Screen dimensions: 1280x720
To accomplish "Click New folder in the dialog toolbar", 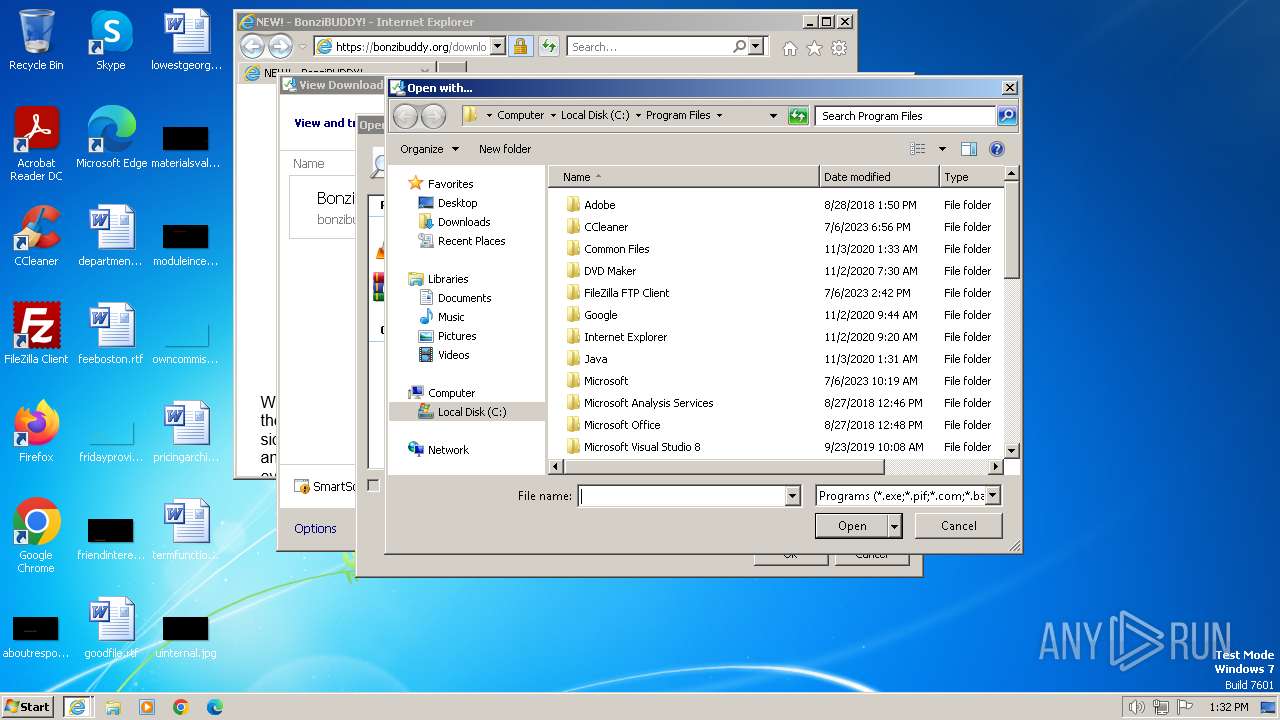I will [x=505, y=149].
